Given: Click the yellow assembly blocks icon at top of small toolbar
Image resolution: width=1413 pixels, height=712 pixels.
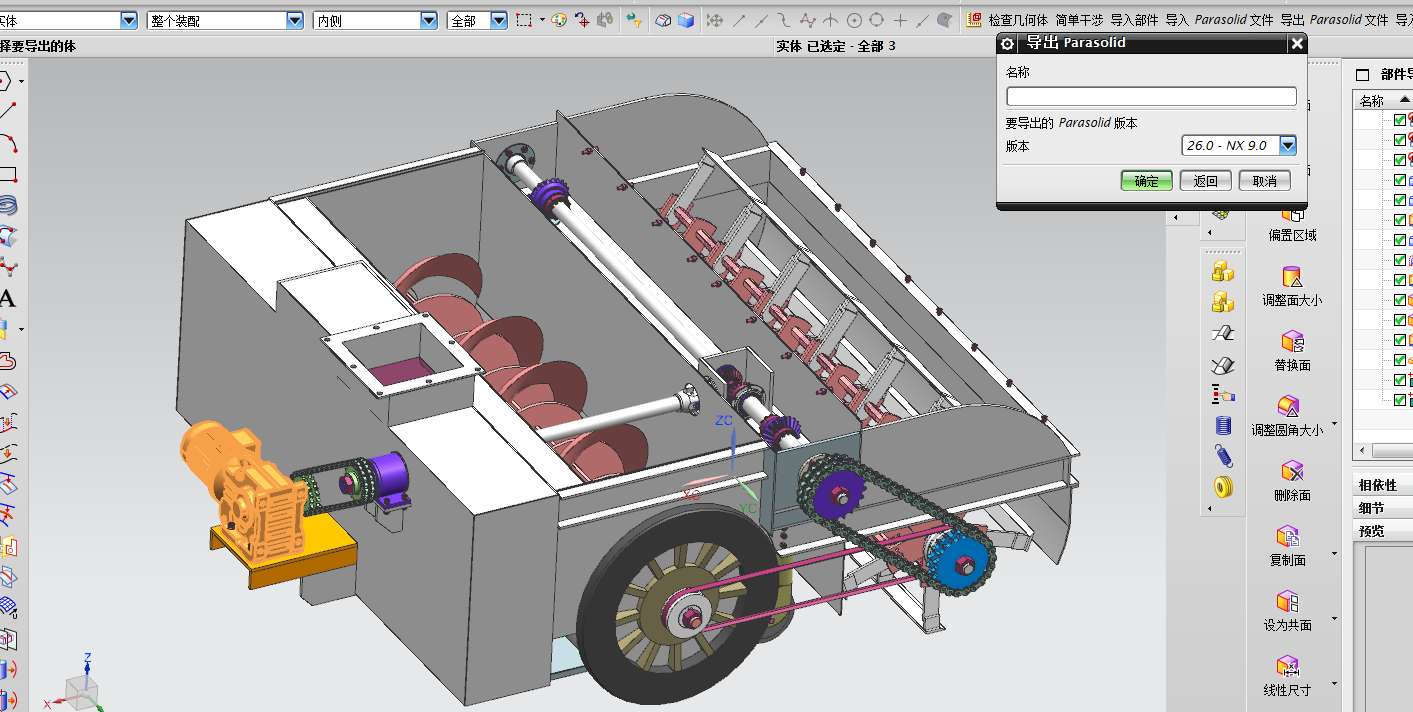Looking at the screenshot, I should [x=1222, y=271].
